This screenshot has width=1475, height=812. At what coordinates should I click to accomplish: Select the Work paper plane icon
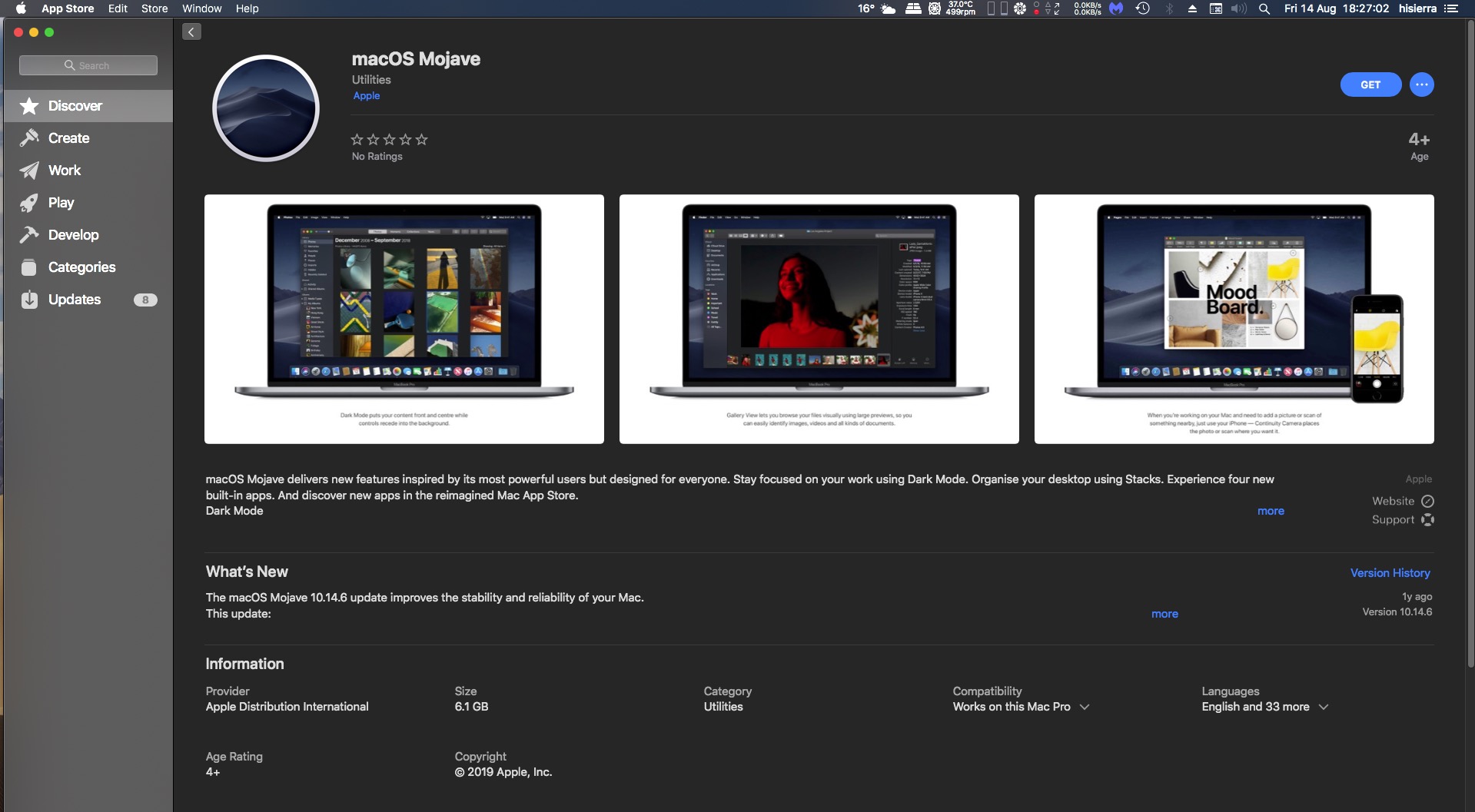[29, 171]
